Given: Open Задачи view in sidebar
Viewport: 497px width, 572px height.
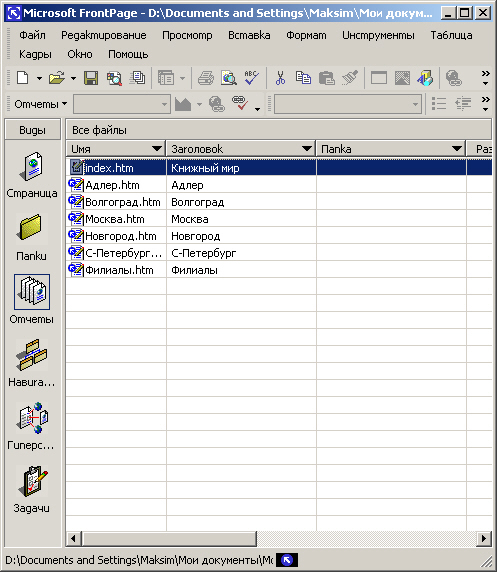Looking at the screenshot, I should 32,489.
